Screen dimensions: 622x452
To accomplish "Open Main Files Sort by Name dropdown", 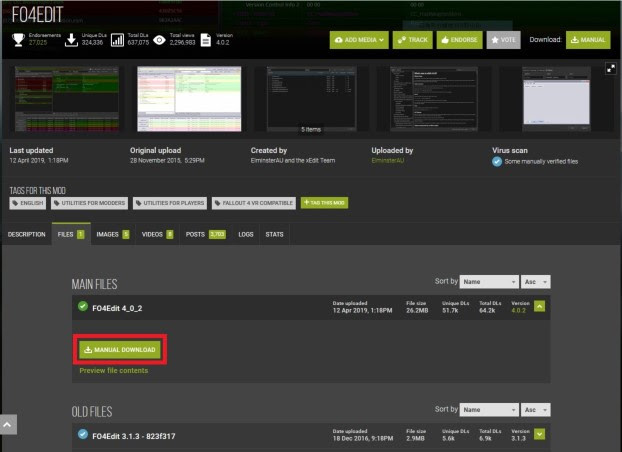I will (x=489, y=282).
